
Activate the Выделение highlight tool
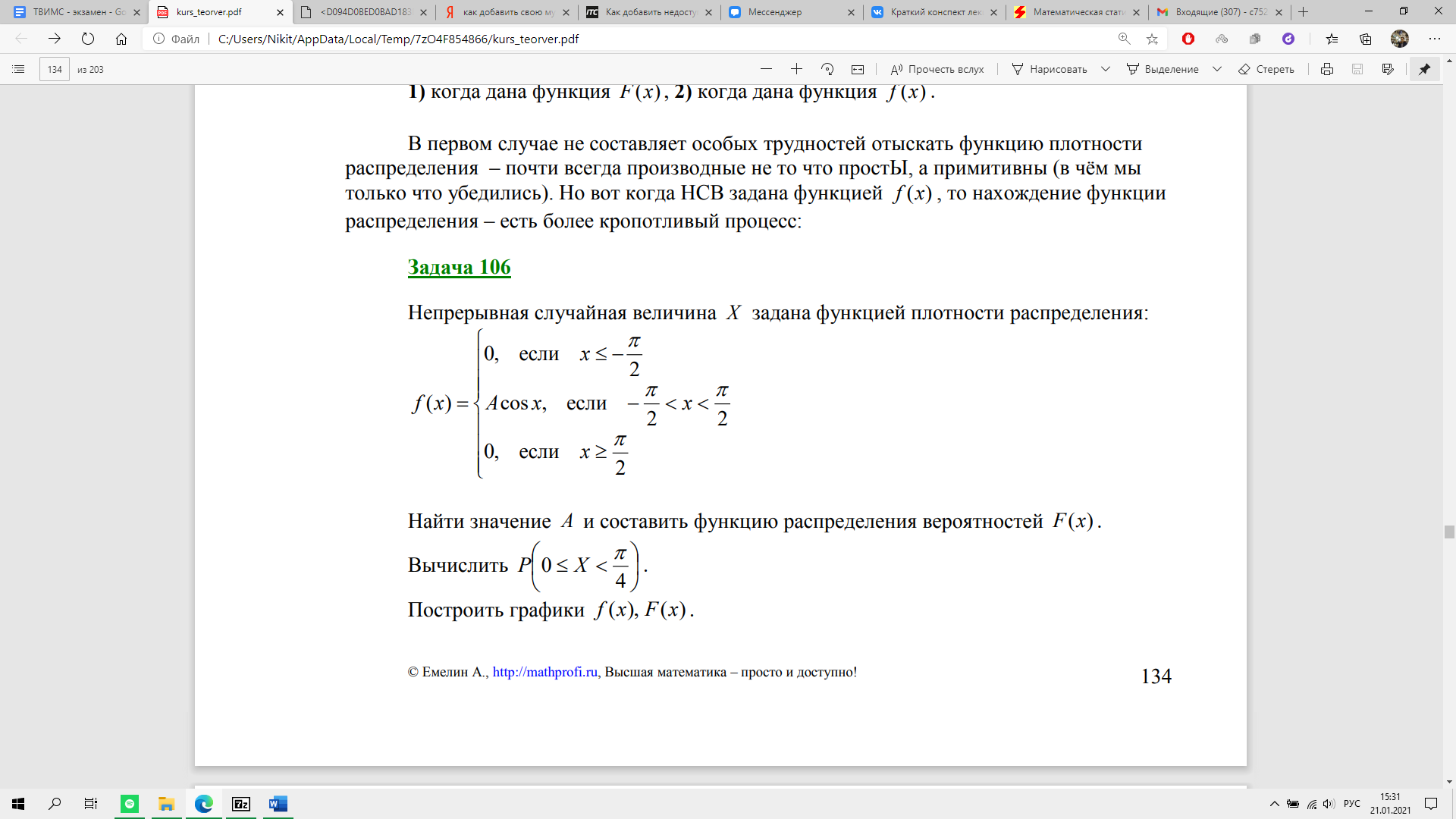coord(1163,69)
